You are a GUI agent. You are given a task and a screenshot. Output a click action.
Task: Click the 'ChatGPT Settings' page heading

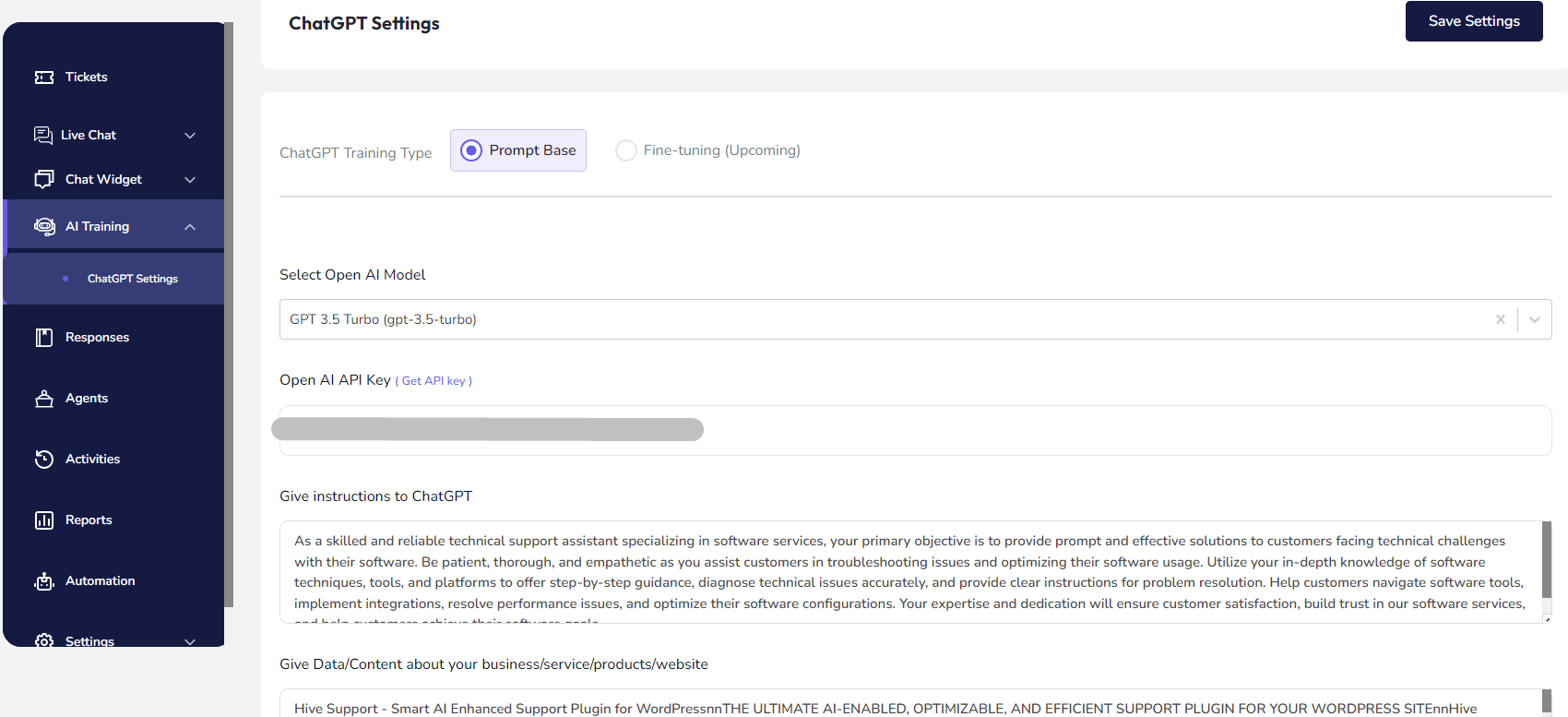click(x=364, y=24)
